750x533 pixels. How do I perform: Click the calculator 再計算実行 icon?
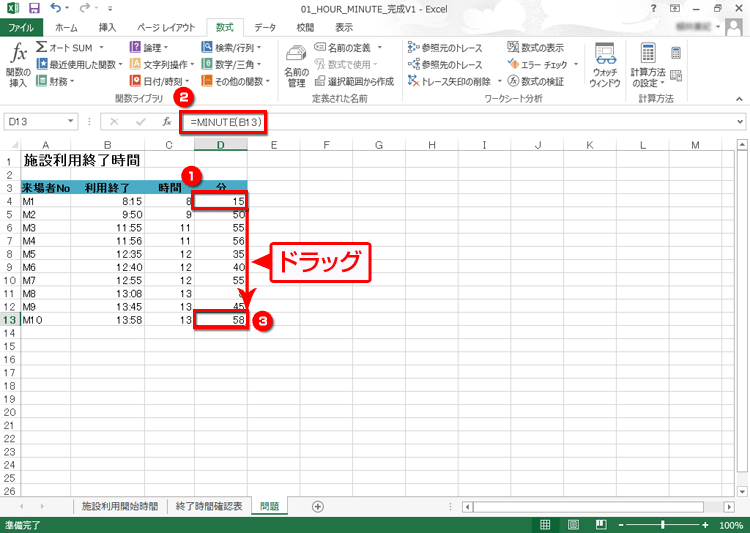point(676,53)
